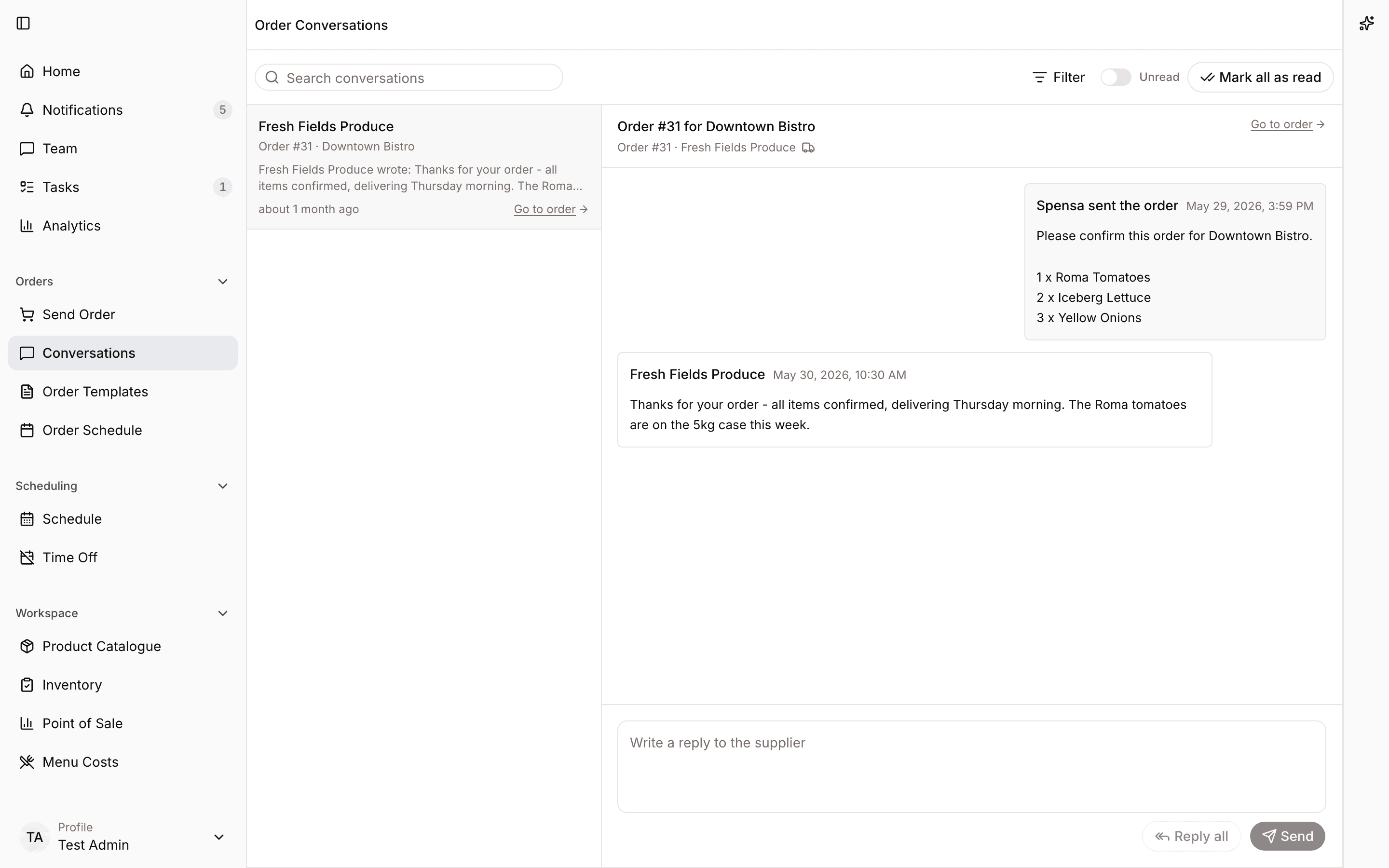Collapse the Workspace section chevron
This screenshot has width=1389, height=868.
pos(223,613)
